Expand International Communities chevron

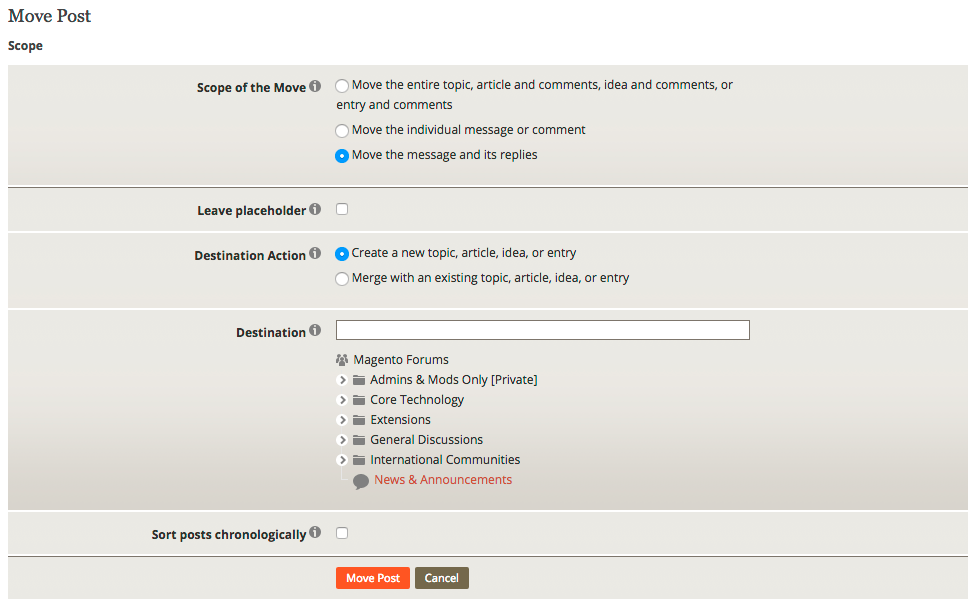tap(342, 460)
